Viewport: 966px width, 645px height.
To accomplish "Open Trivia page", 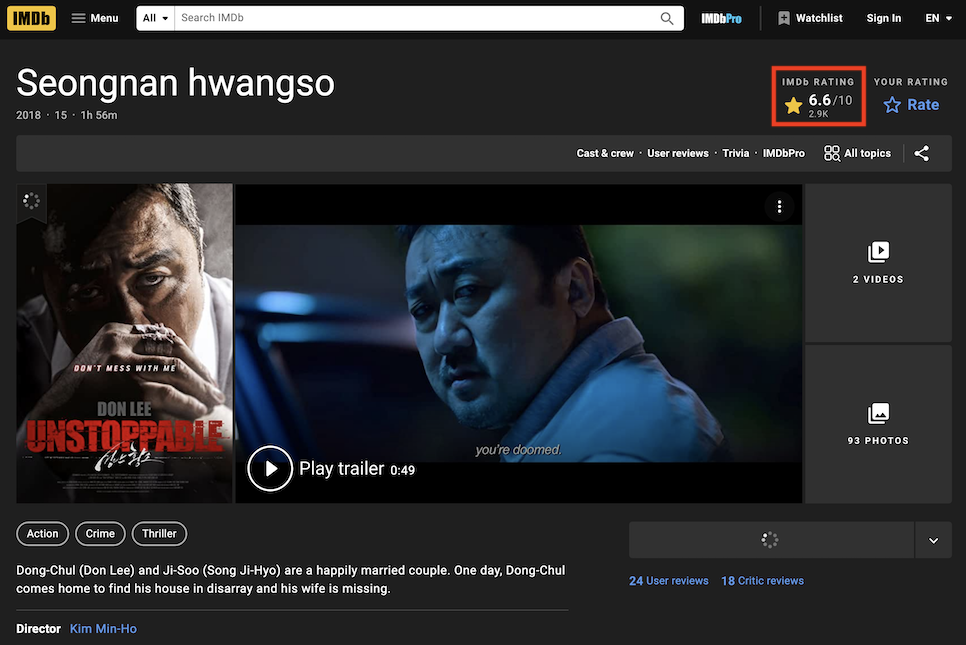I will coord(736,153).
